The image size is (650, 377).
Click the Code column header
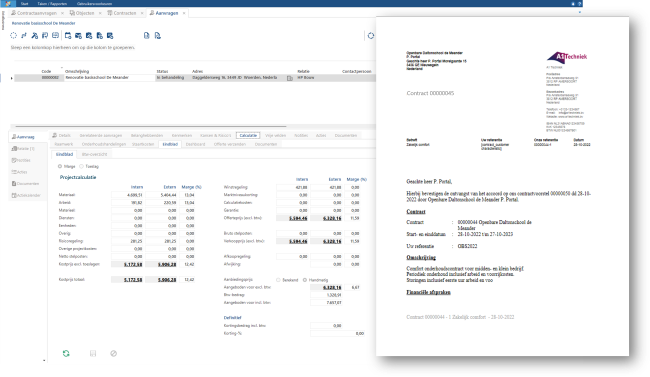[x=46, y=71]
